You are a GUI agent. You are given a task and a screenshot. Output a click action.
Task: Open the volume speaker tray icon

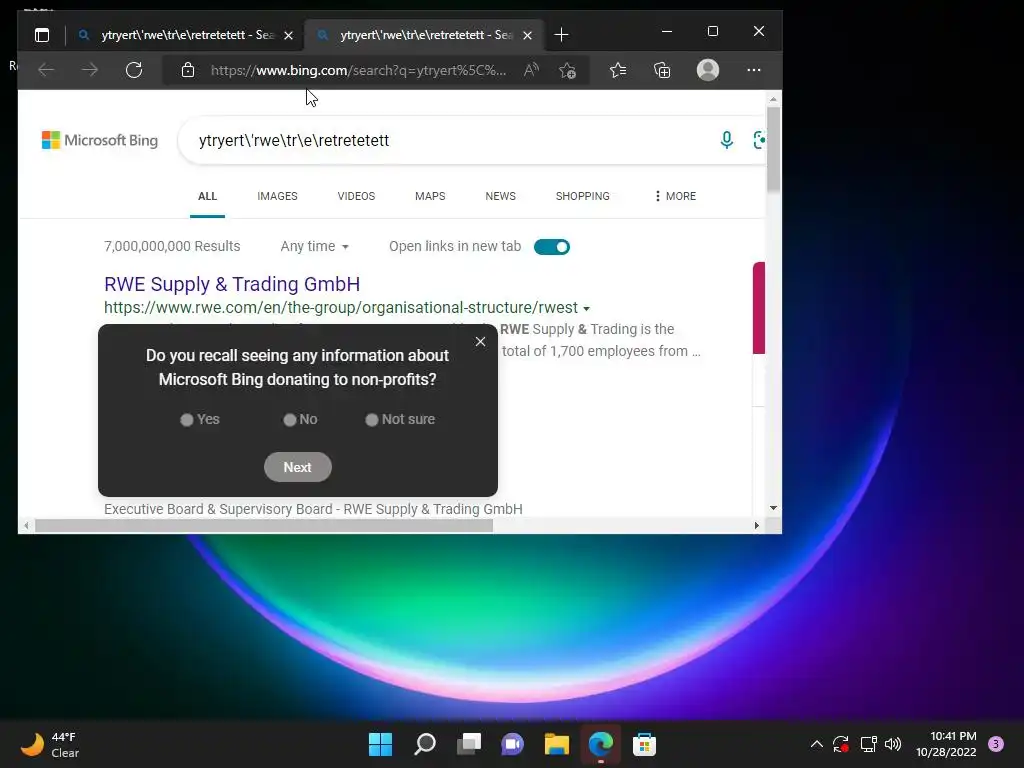893,744
